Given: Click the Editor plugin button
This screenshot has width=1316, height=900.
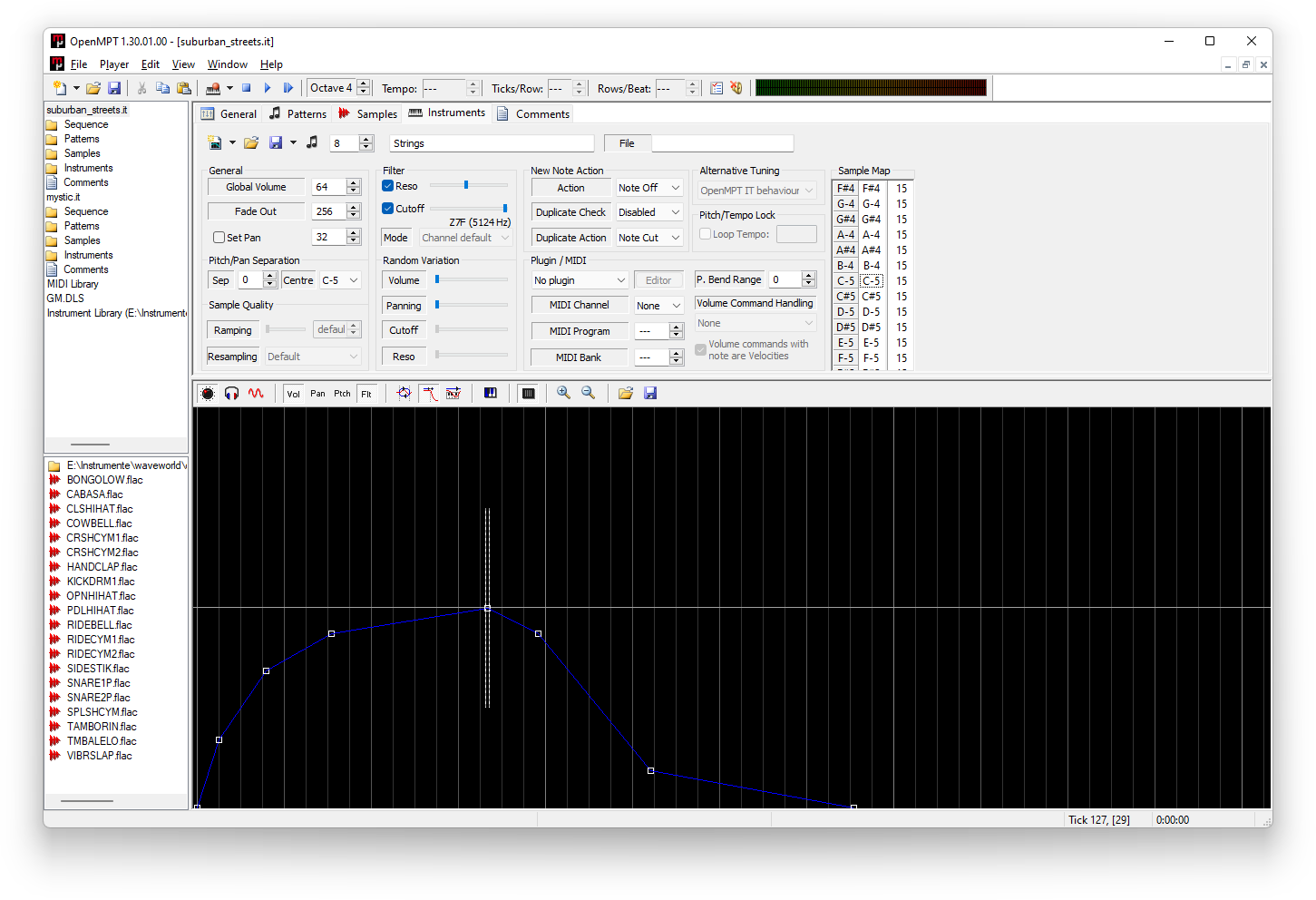Looking at the screenshot, I should pyautogui.click(x=658, y=280).
